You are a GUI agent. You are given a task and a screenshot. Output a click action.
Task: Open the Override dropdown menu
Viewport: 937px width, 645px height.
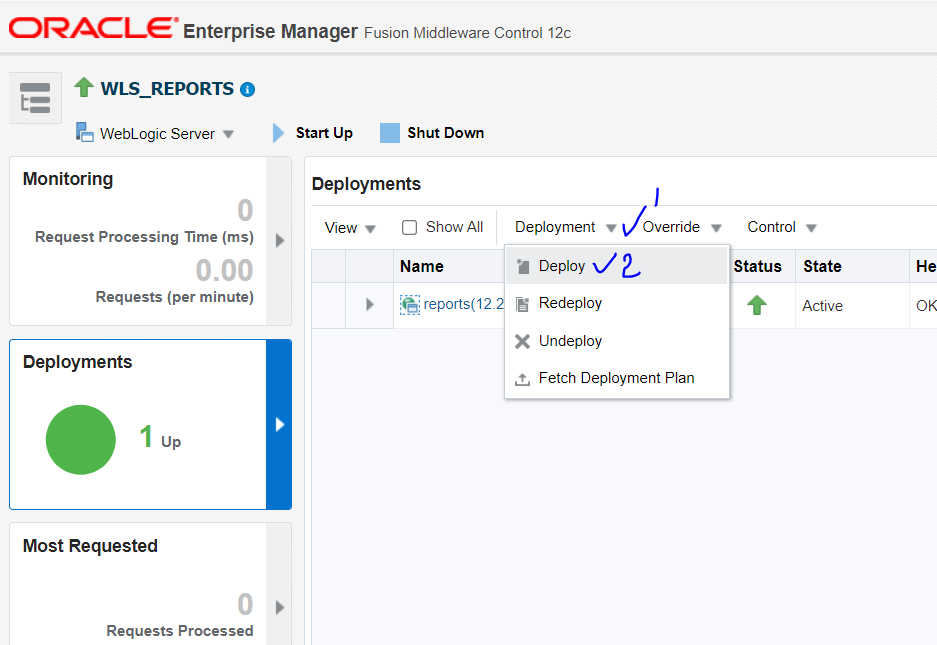682,227
